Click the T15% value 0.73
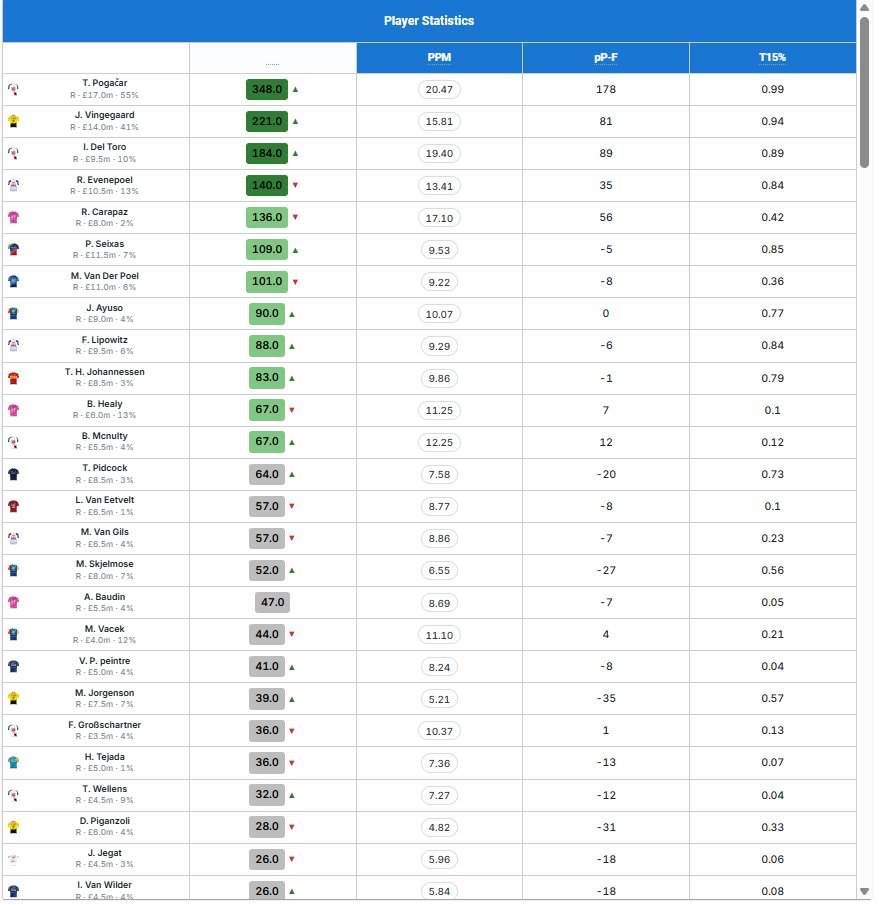This screenshot has height=905, width=879. (x=772, y=474)
